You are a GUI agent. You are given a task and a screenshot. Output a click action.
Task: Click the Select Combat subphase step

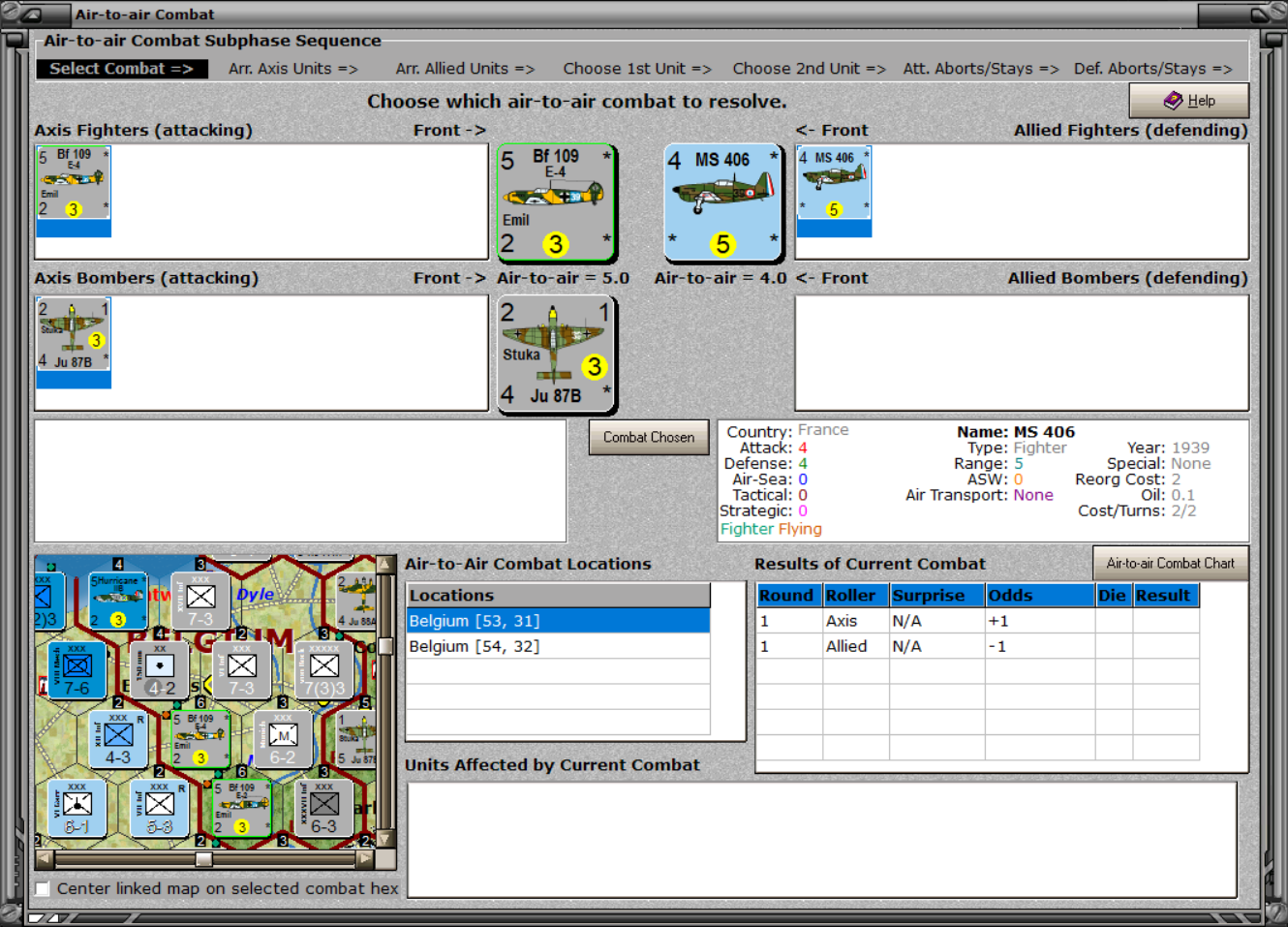pyautogui.click(x=122, y=69)
